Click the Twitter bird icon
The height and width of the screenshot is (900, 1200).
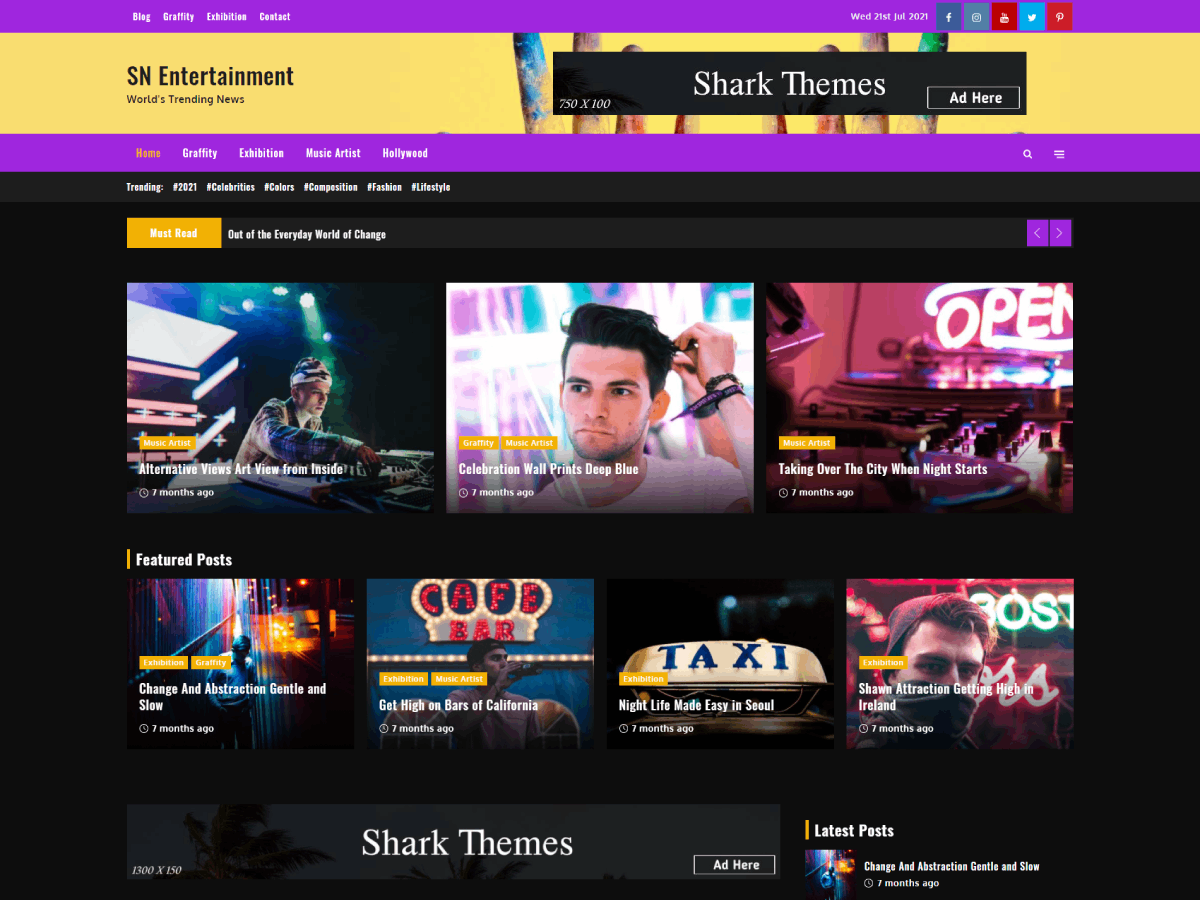(1032, 16)
